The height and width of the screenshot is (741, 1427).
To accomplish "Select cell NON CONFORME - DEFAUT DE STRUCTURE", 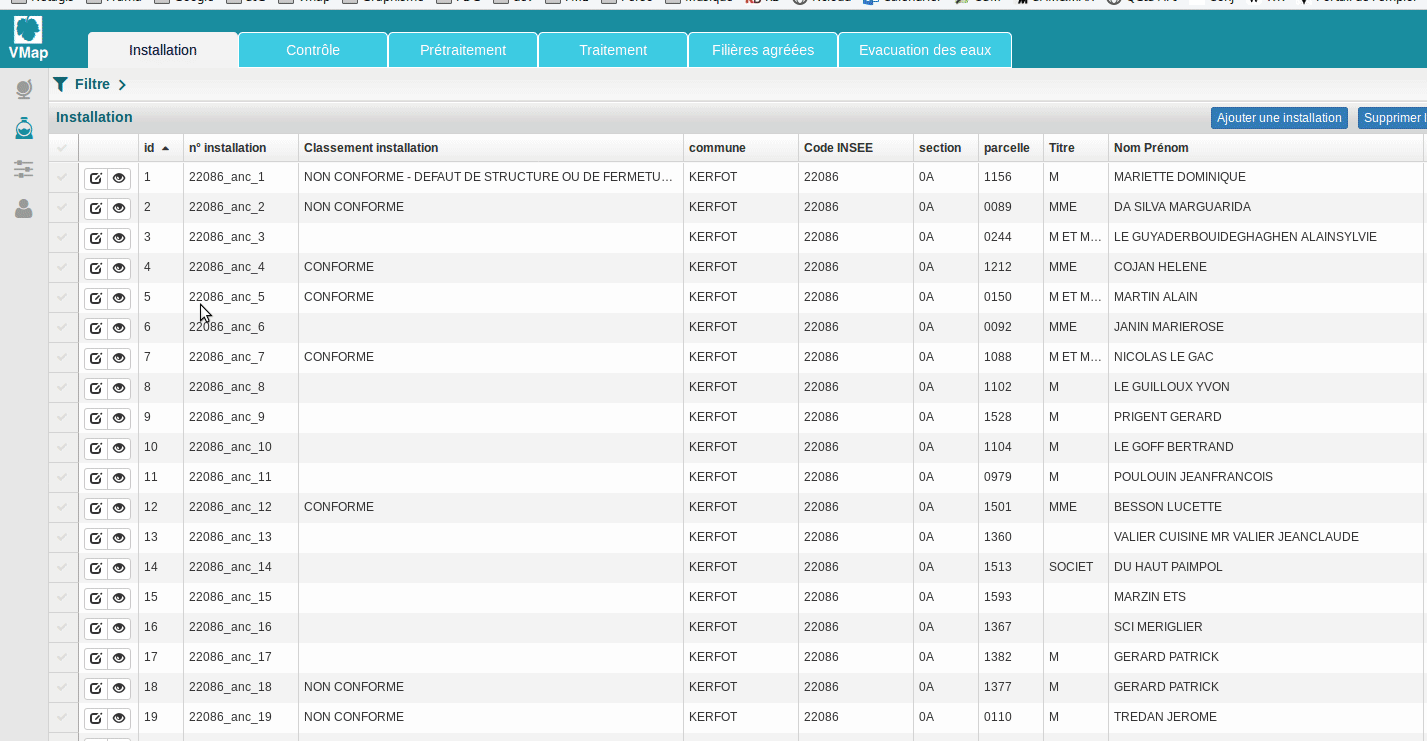I will point(489,177).
